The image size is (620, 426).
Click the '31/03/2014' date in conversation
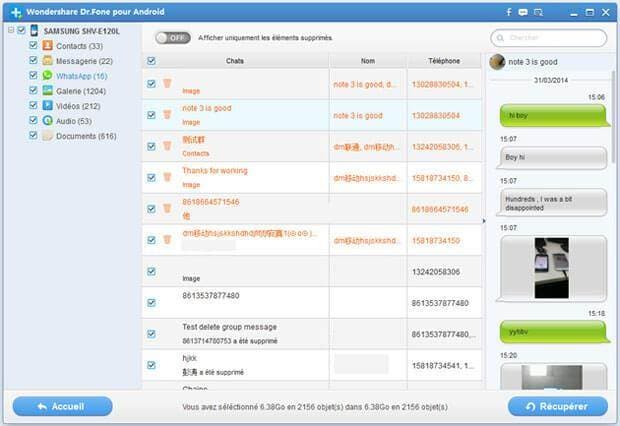point(551,80)
